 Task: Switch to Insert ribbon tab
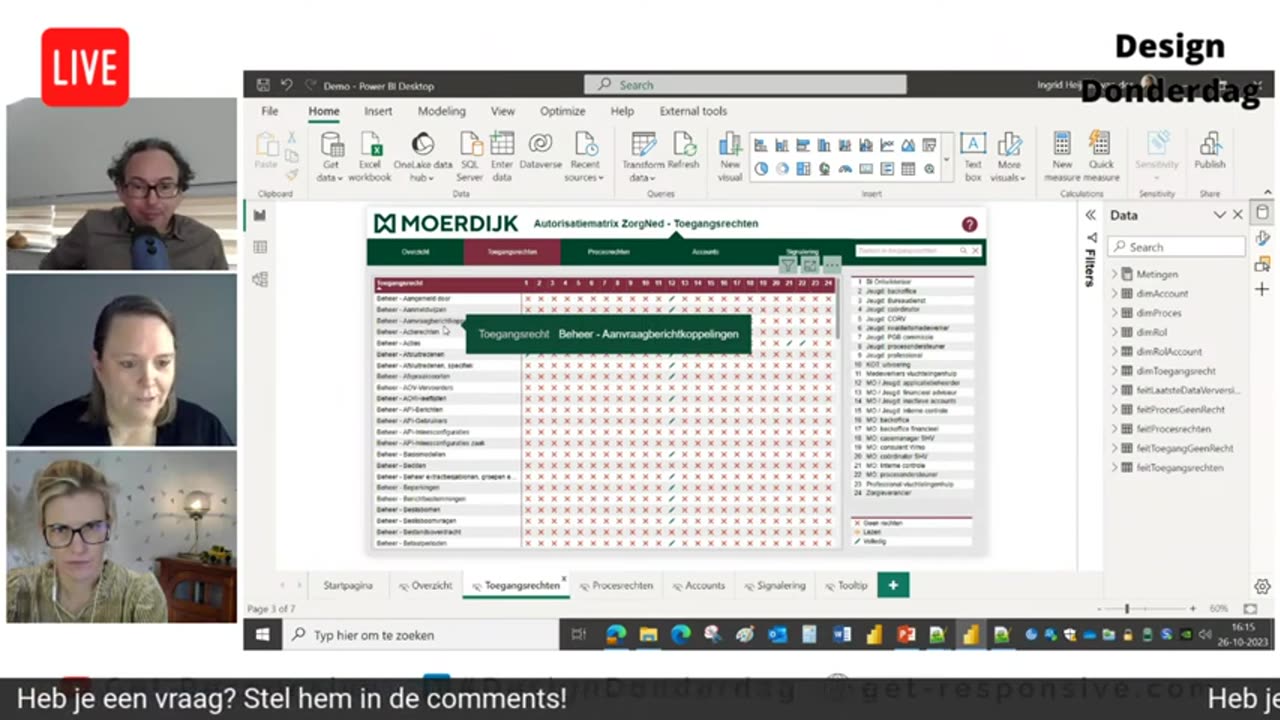[x=378, y=111]
